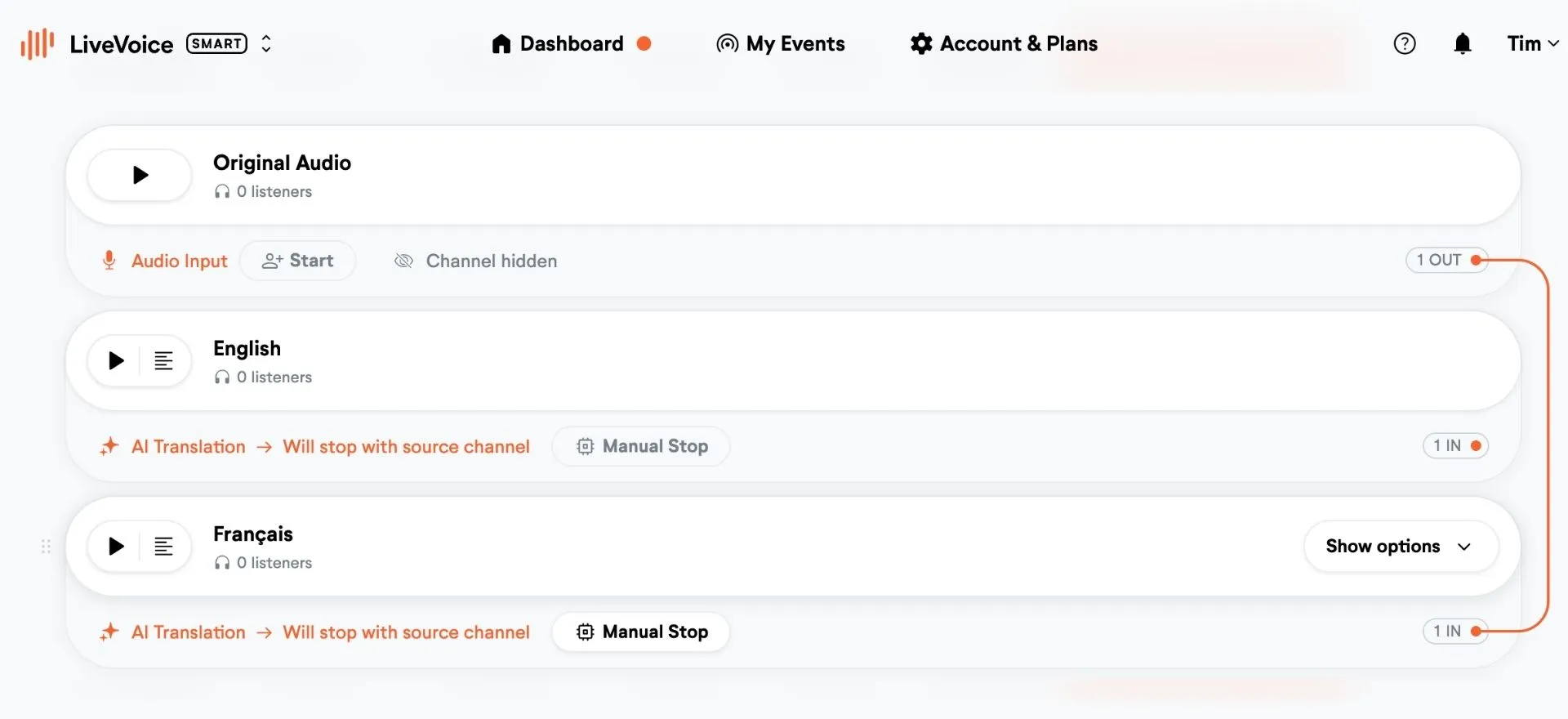Click the Dashboard orange status dot
Image resolution: width=1568 pixels, height=719 pixels.
coord(644,43)
